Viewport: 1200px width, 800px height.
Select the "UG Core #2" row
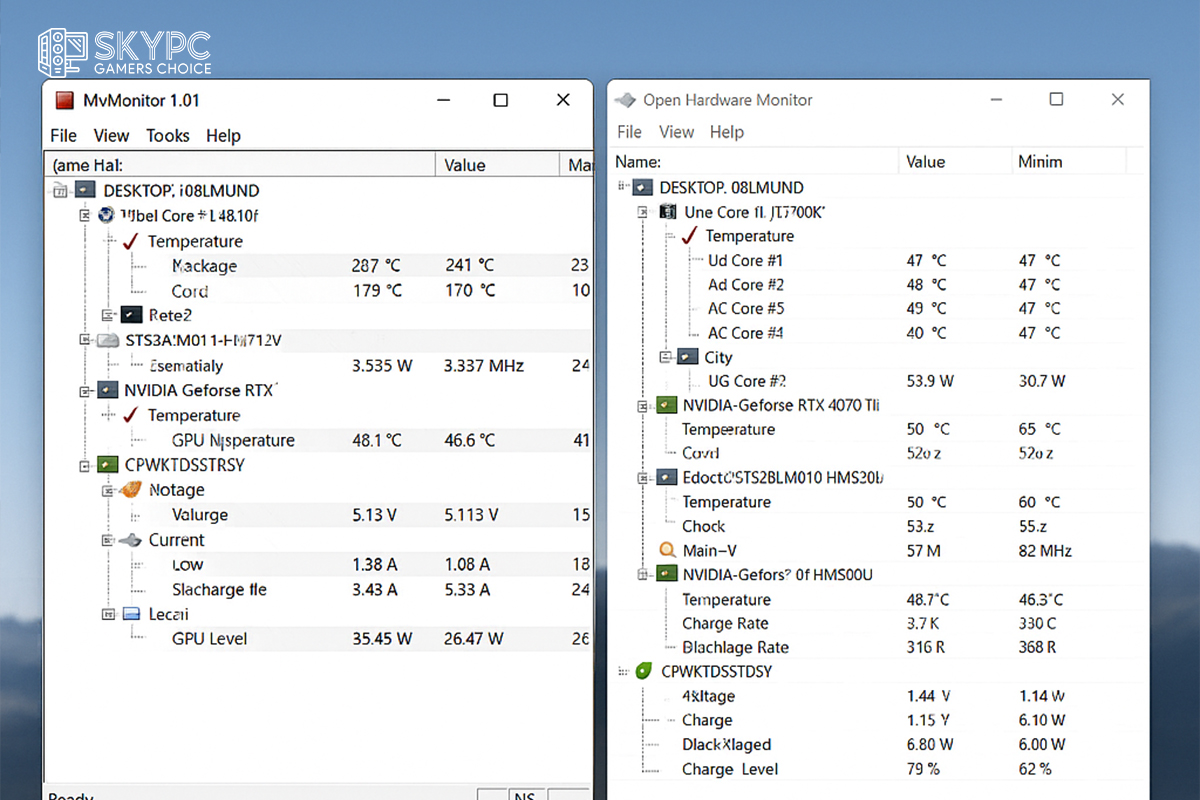pyautogui.click(x=879, y=381)
